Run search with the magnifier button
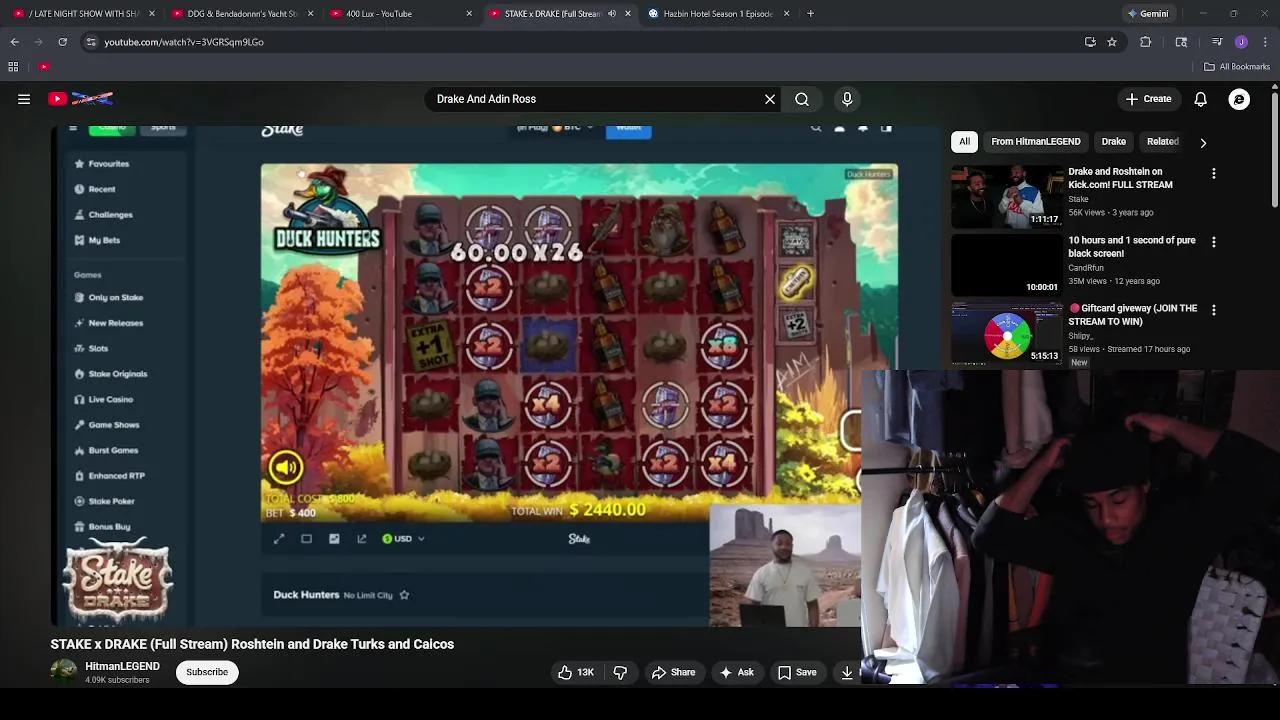Screen dimensions: 1280x720 point(802,99)
